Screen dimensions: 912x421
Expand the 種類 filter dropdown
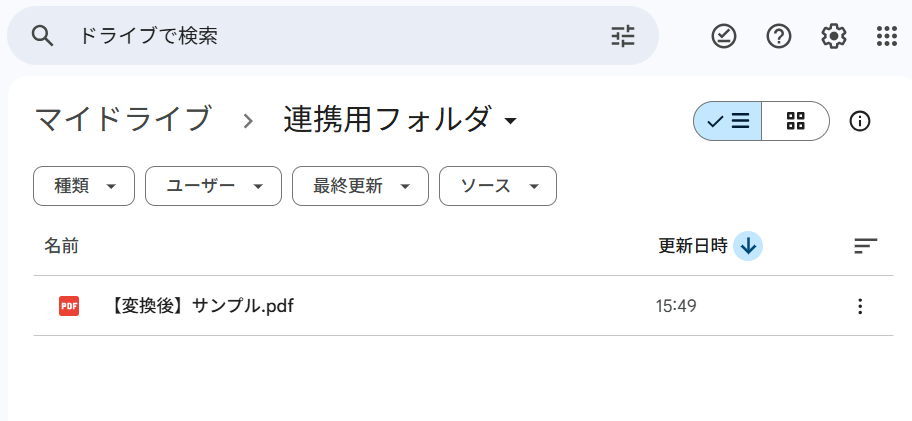[84, 186]
